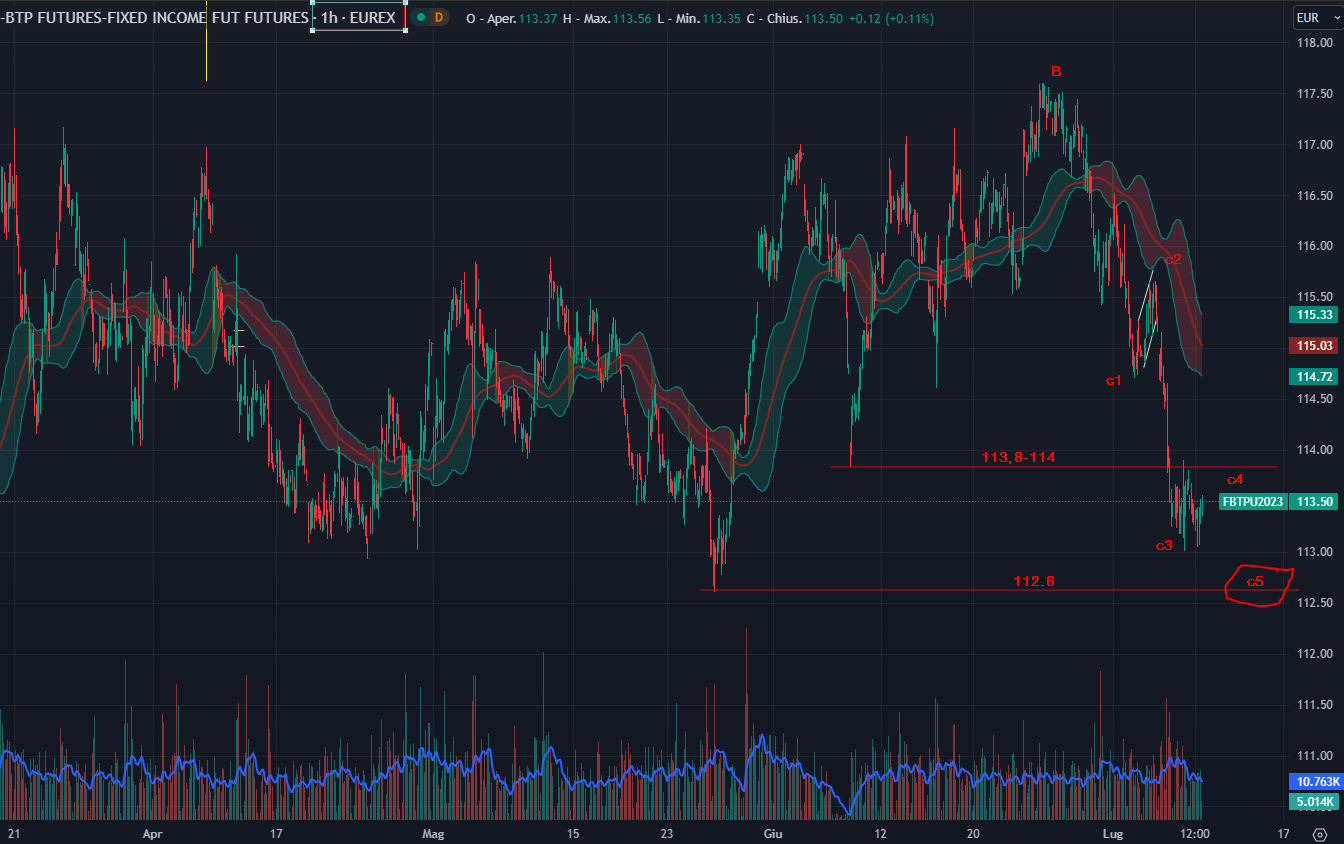
Task: Click the 23 date label on time axis
Action: tap(667, 833)
